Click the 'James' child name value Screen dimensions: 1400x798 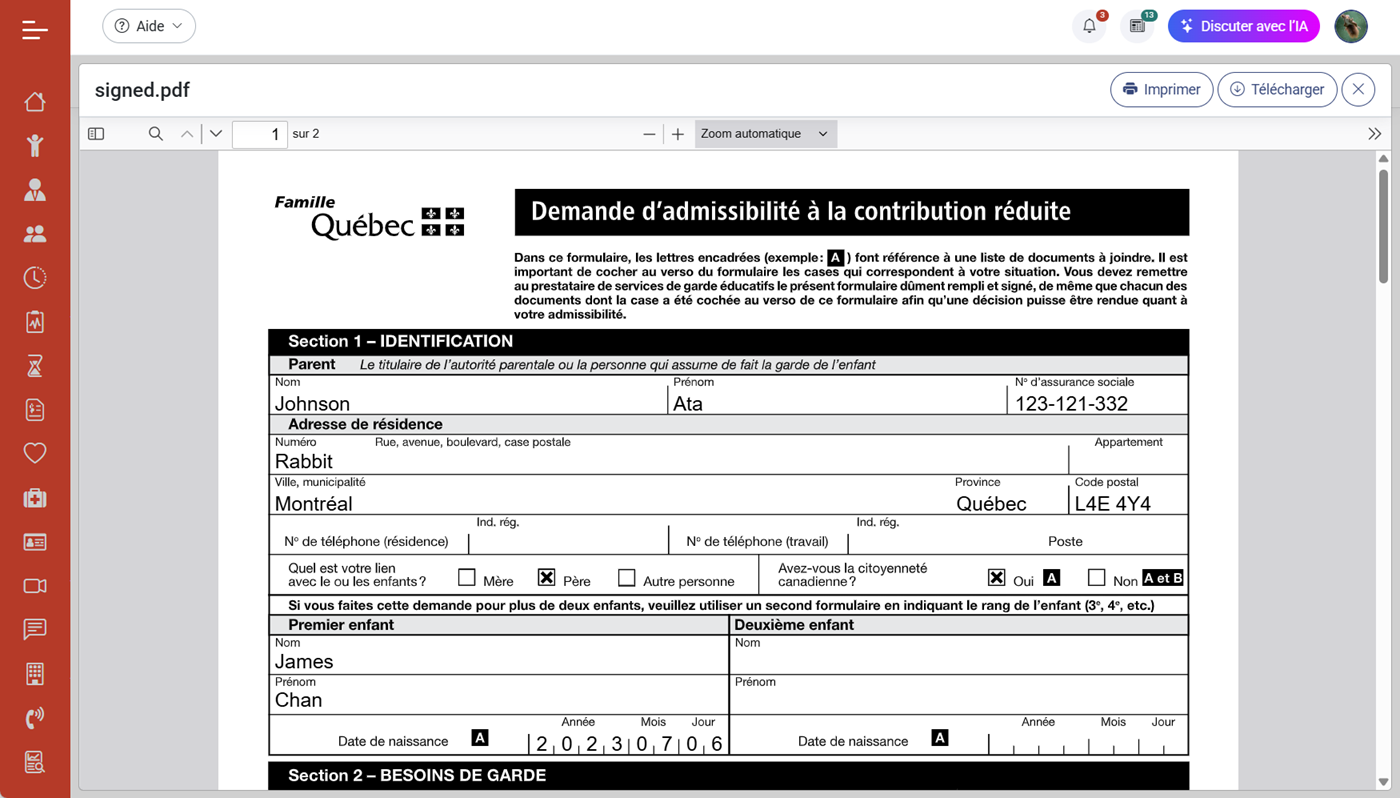(304, 662)
